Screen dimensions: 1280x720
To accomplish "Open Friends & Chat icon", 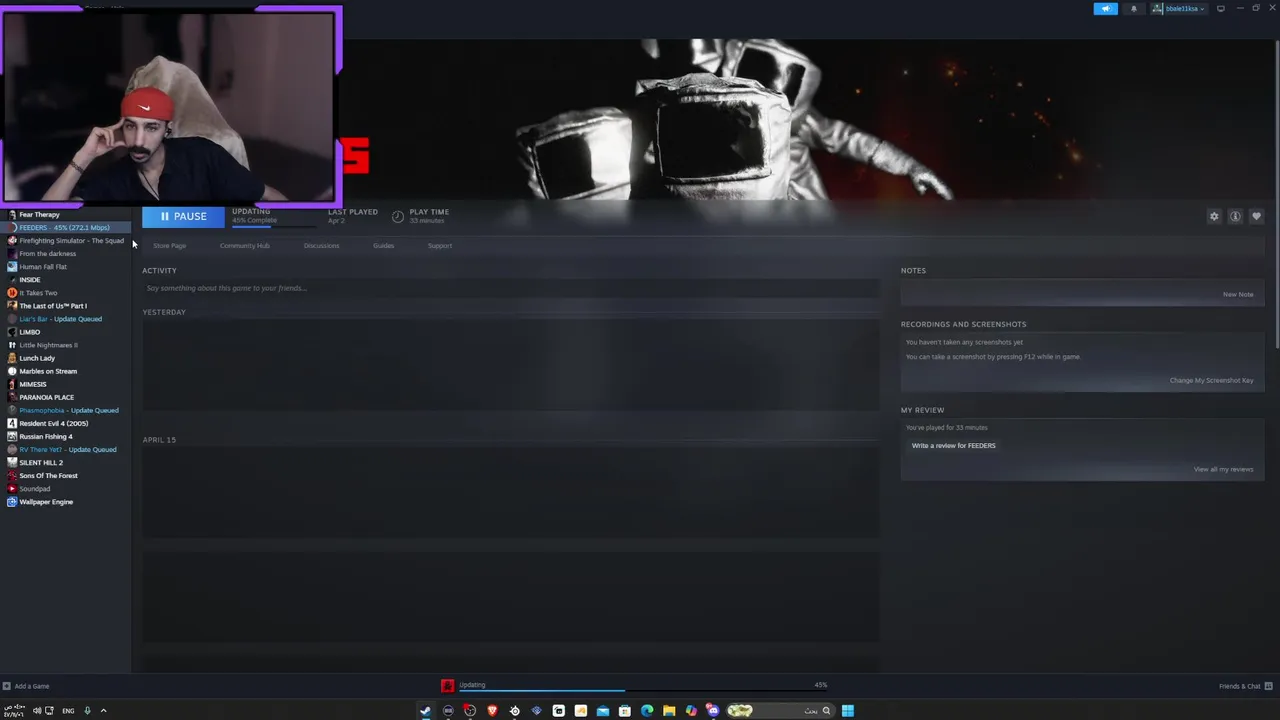I will pyautogui.click(x=1269, y=686).
